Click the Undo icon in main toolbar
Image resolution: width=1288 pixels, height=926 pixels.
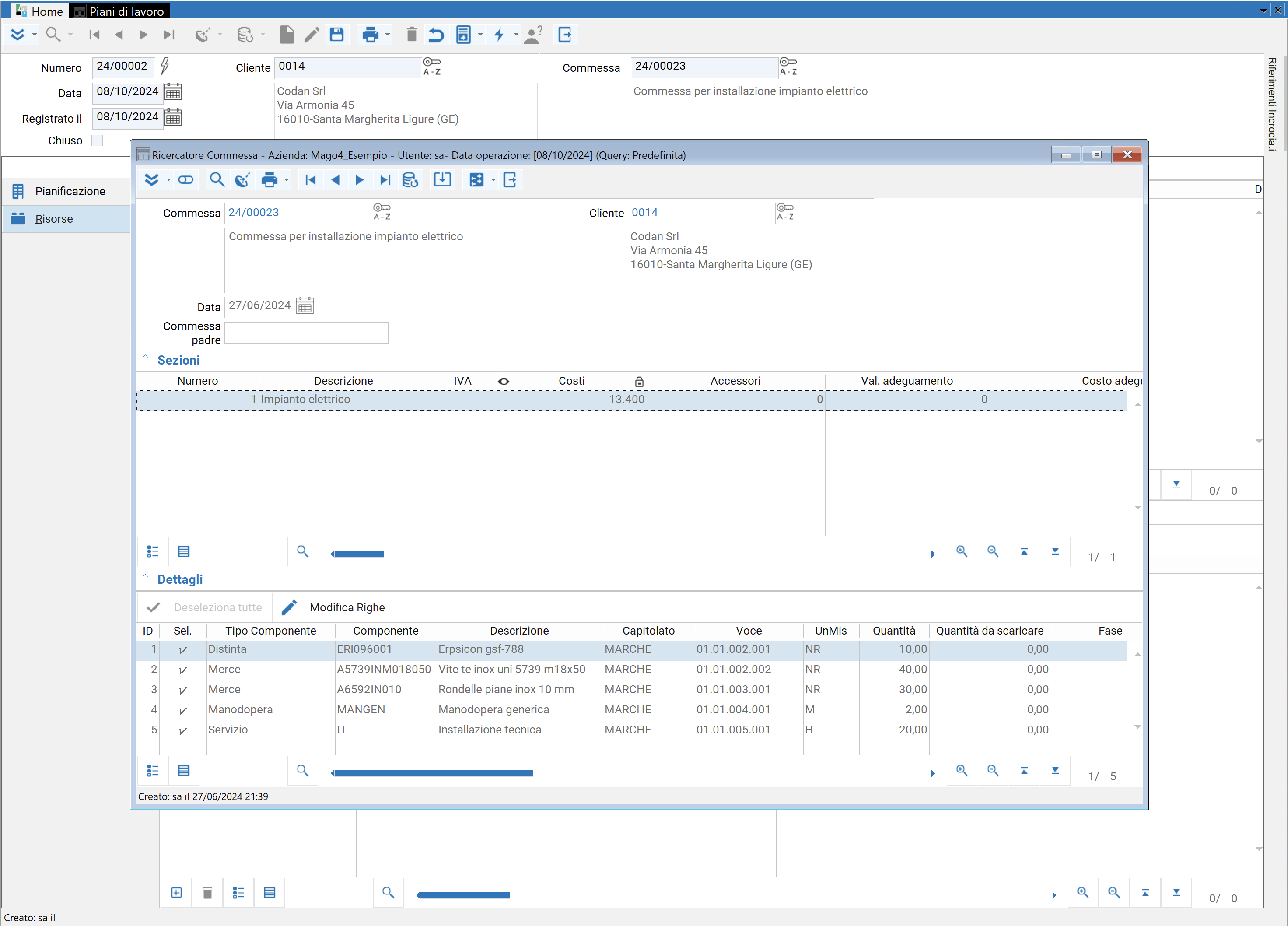[436, 35]
